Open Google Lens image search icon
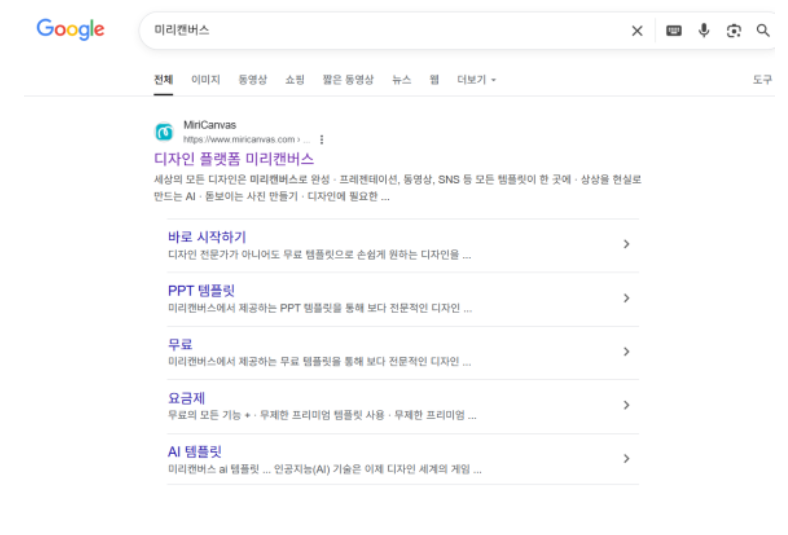Screen dimensions: 788x535 (x=734, y=31)
